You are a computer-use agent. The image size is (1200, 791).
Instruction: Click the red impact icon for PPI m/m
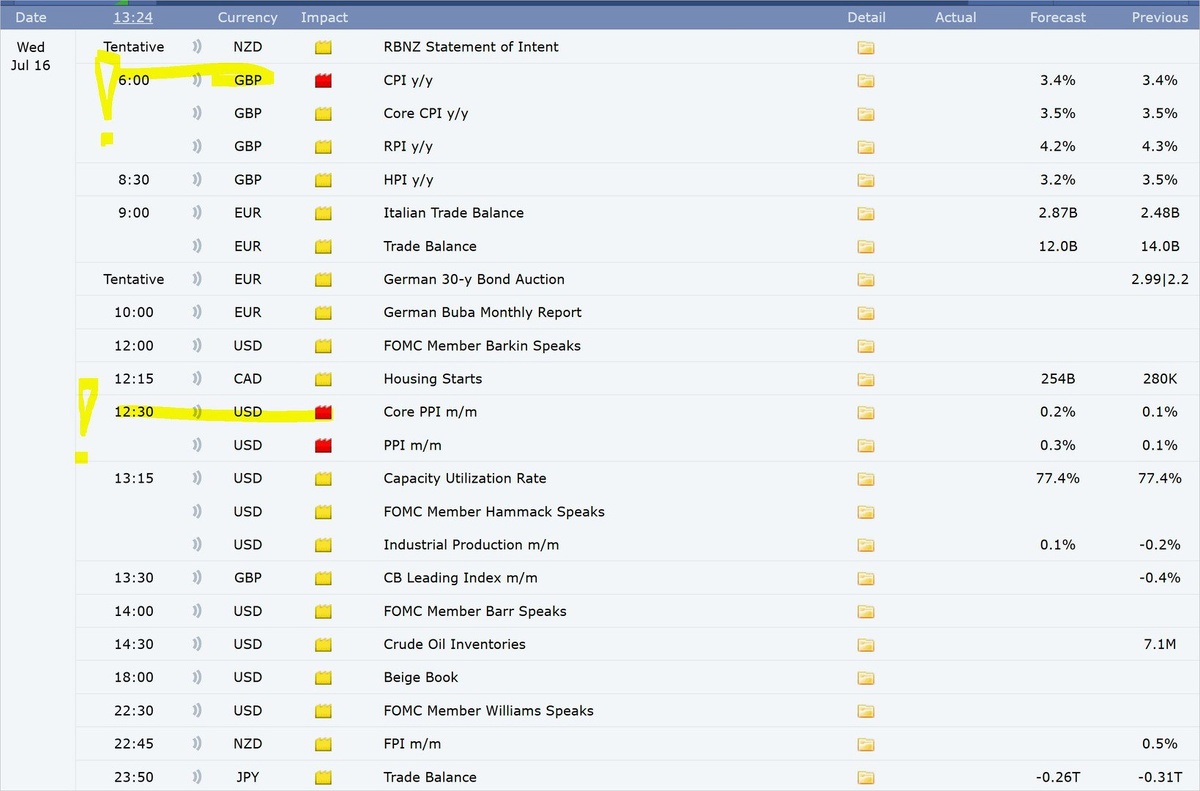click(x=323, y=445)
